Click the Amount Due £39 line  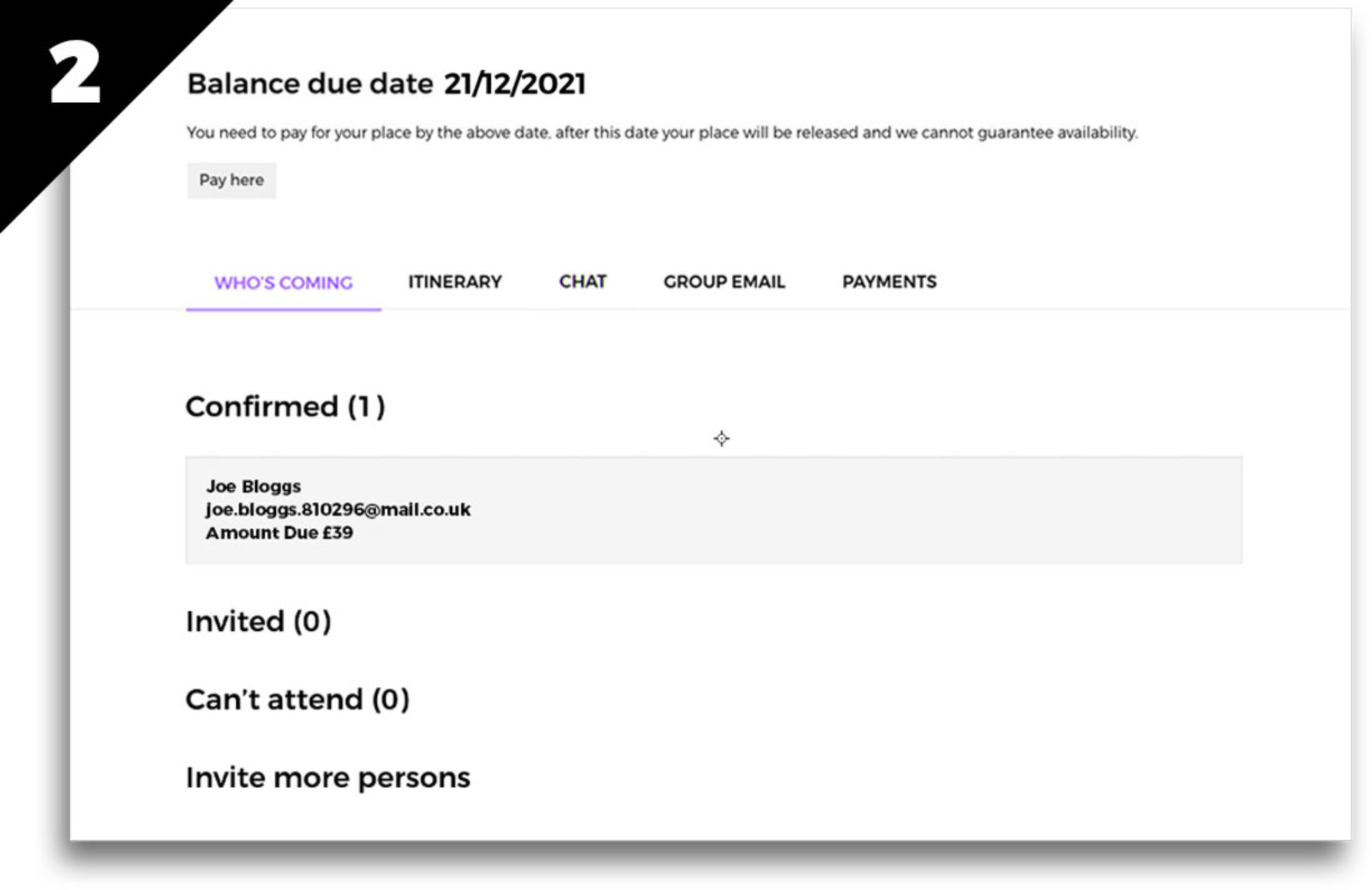[279, 532]
